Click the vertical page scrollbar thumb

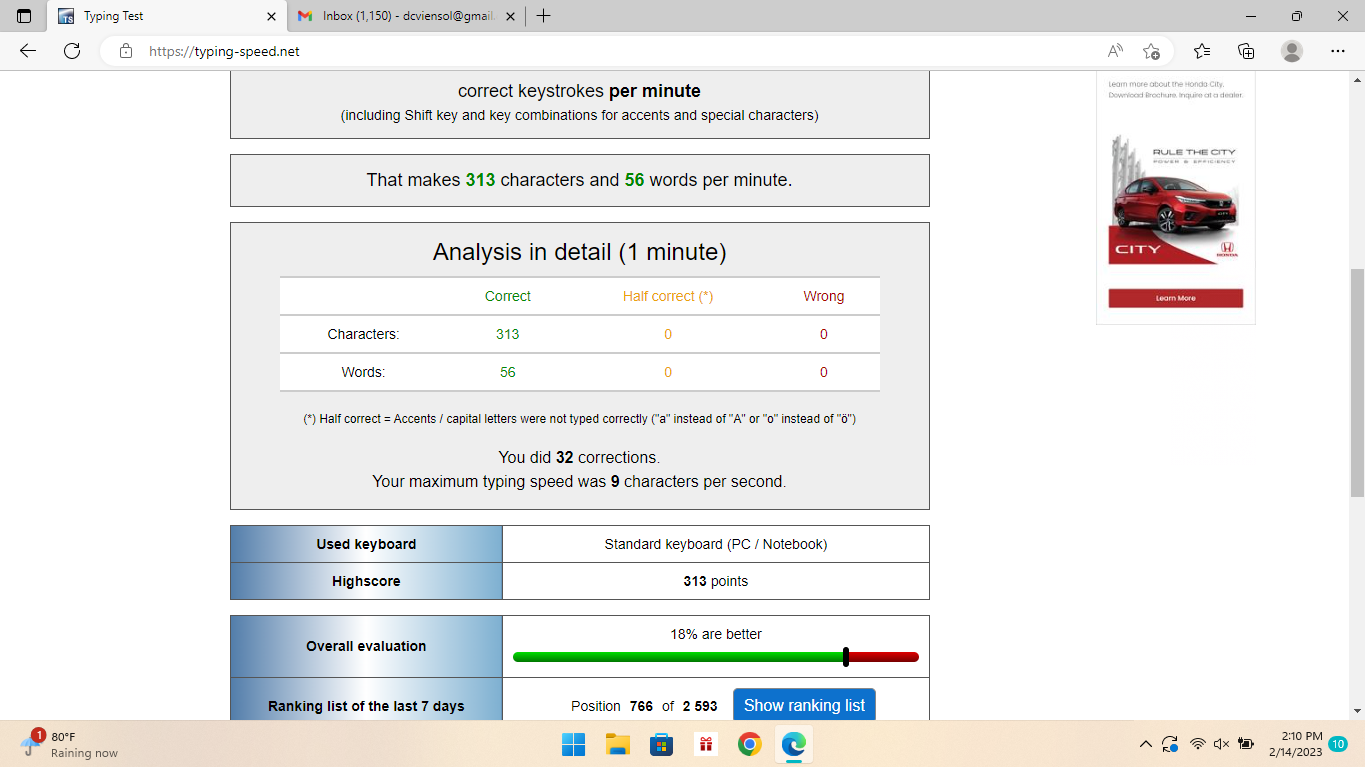(1356, 383)
